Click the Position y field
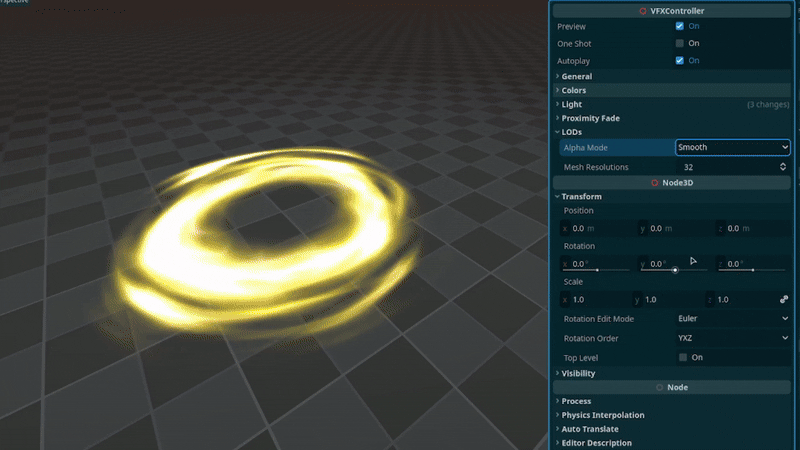 pos(677,228)
